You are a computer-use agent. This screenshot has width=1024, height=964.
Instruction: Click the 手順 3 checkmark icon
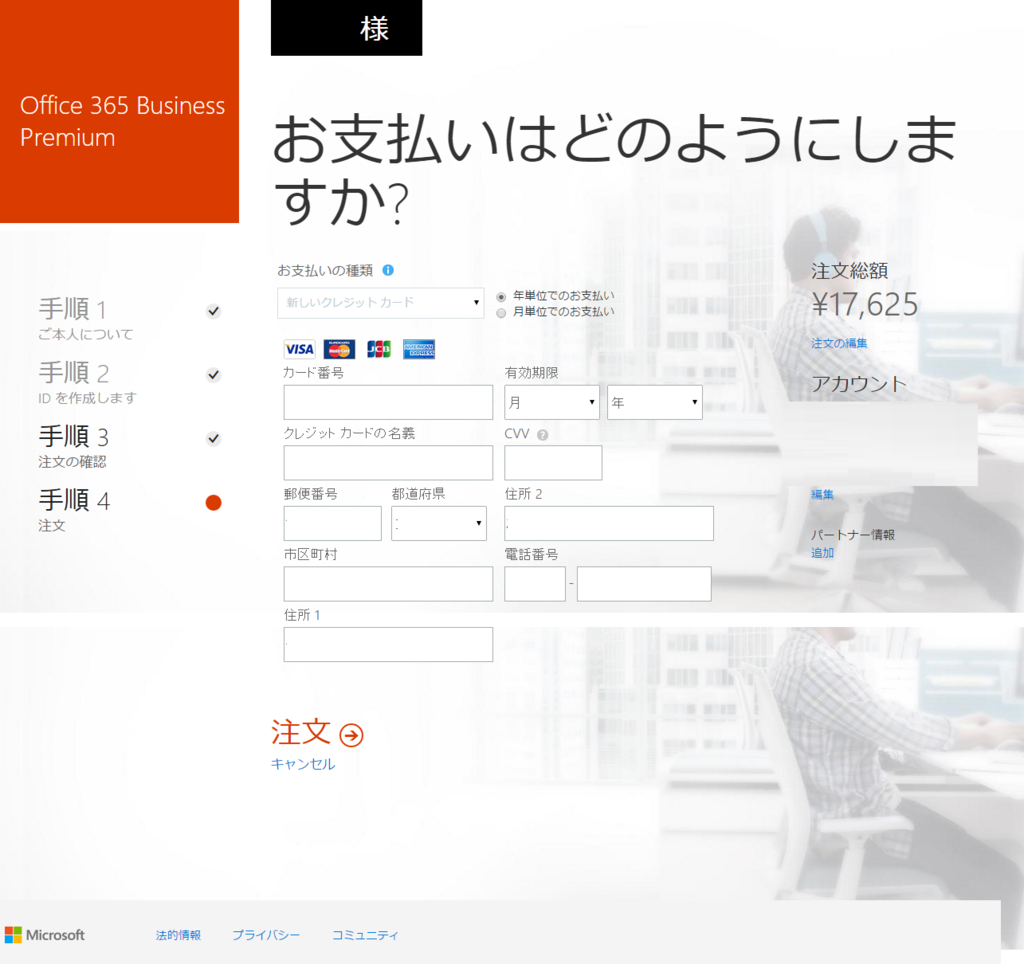coord(214,438)
